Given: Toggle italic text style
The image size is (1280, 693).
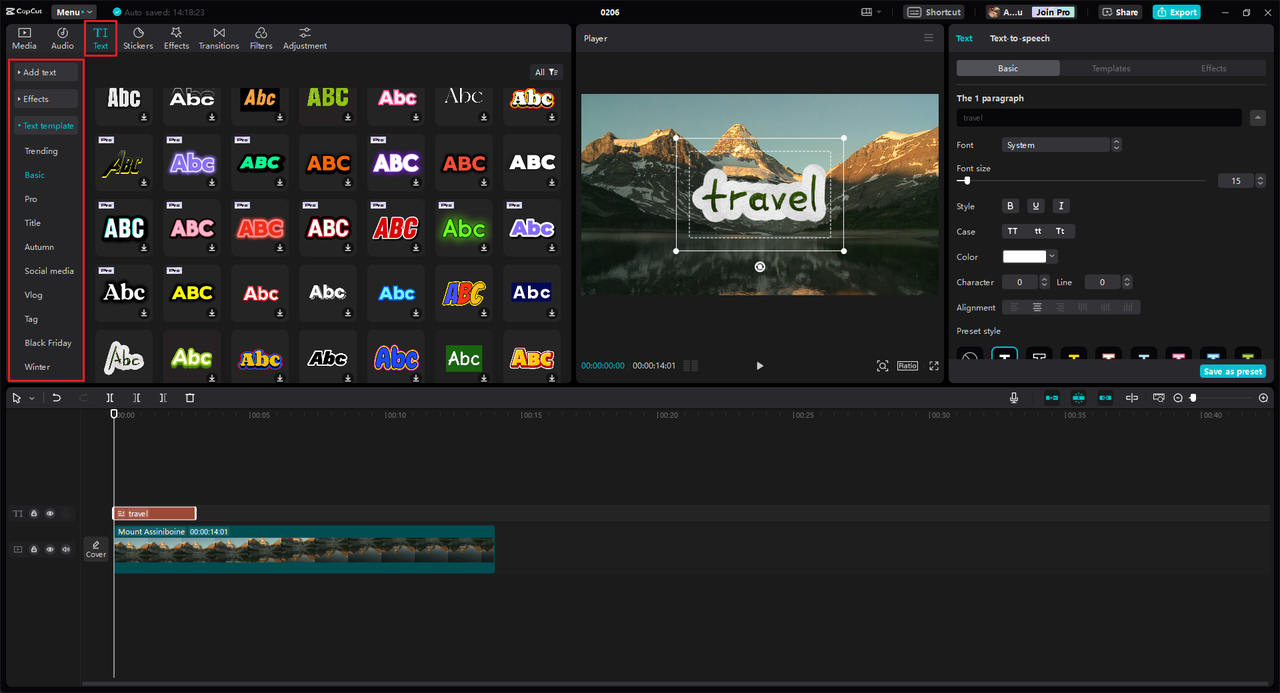Looking at the screenshot, I should 1061,206.
